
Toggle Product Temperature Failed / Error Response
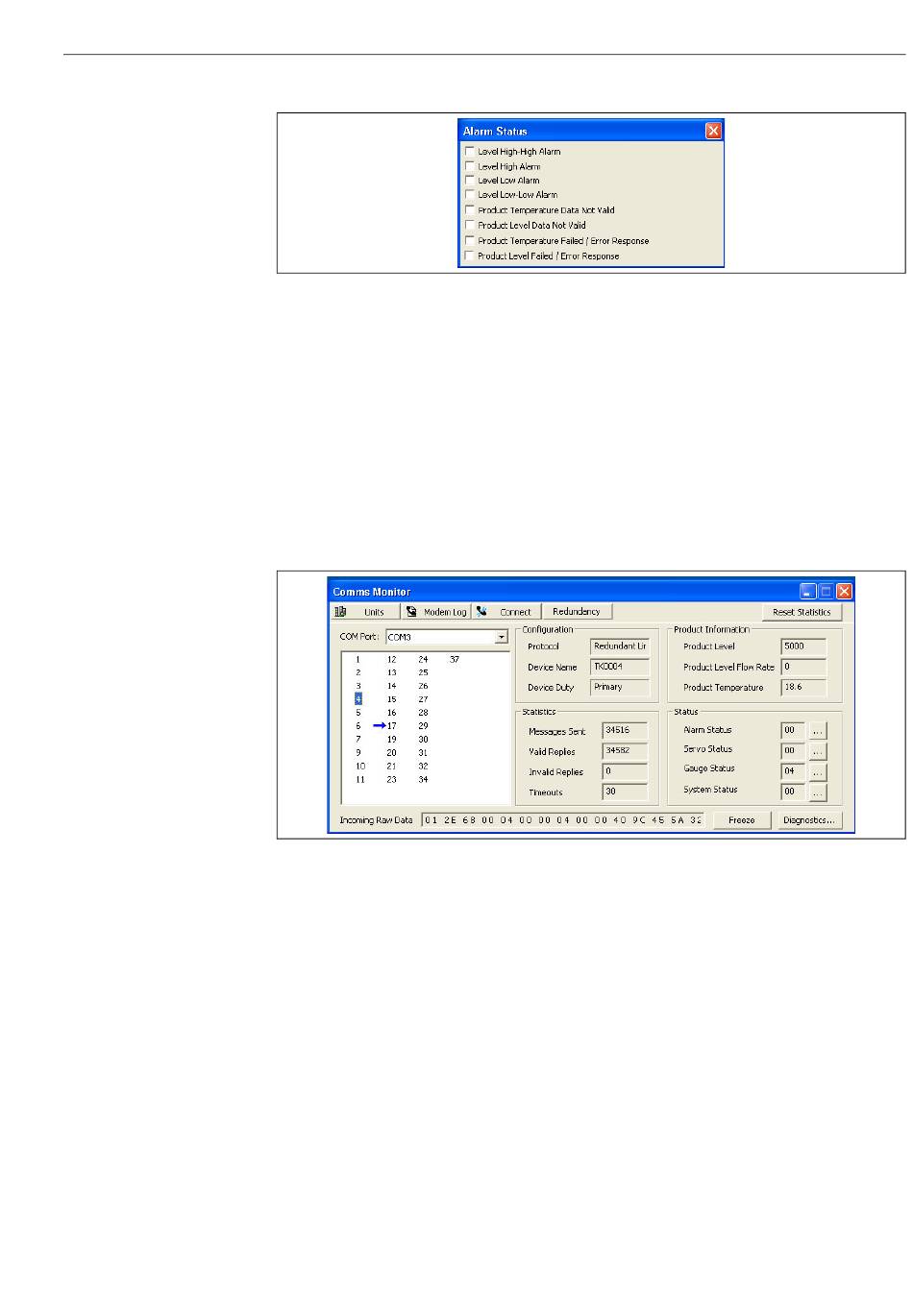click(469, 240)
